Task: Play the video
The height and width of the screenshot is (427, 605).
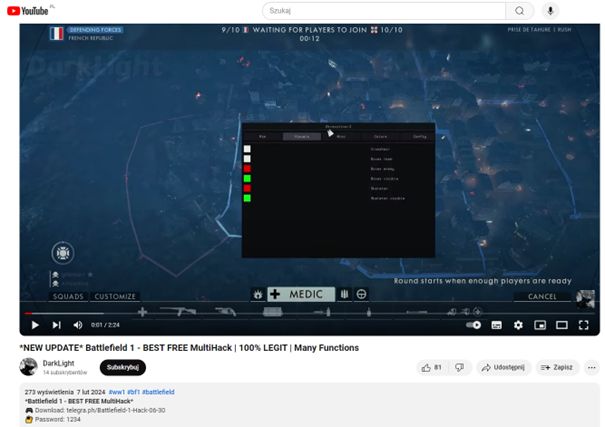Action: (35, 325)
